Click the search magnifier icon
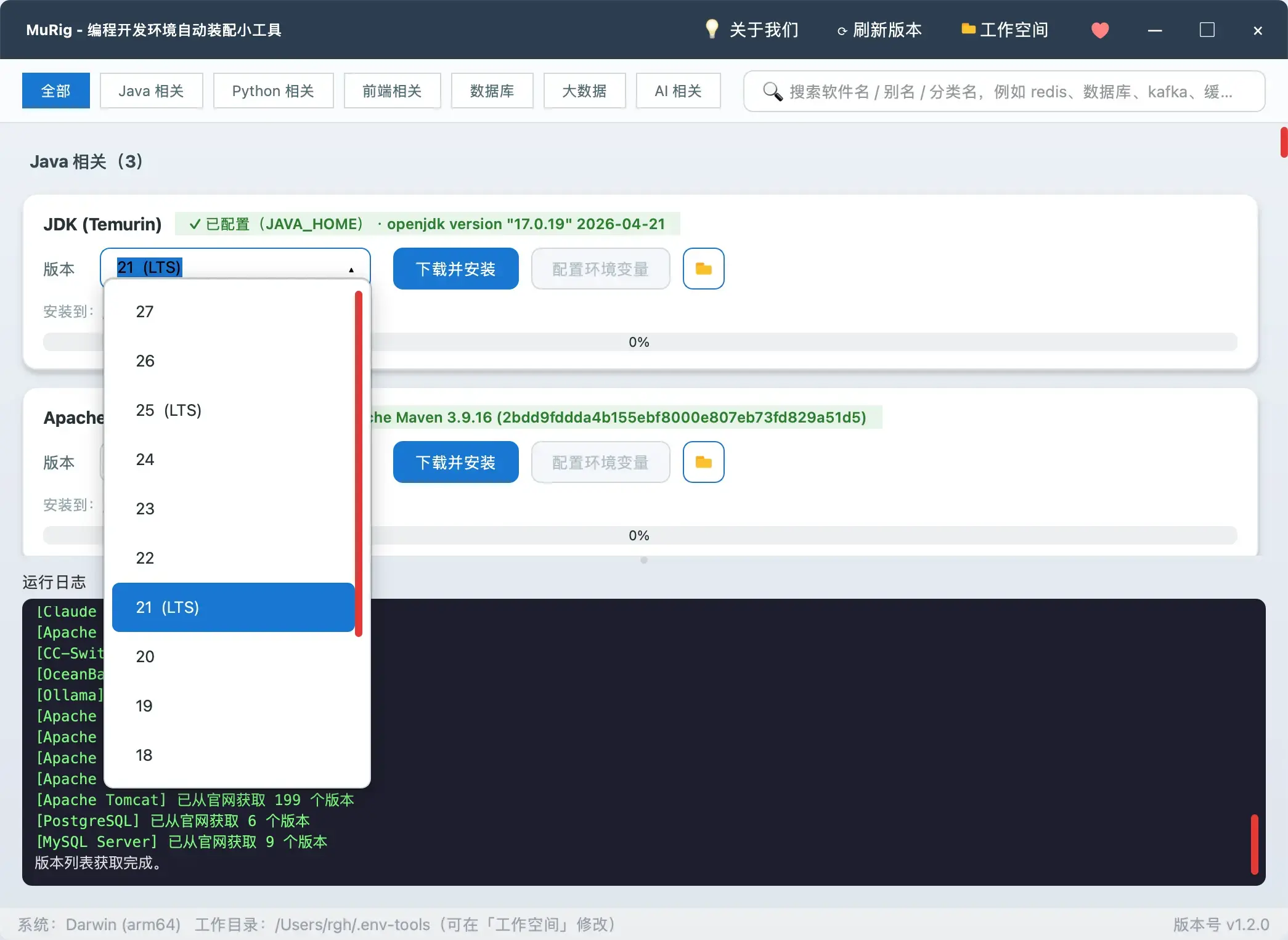Screen dimensions: 1288x940 tap(772, 91)
